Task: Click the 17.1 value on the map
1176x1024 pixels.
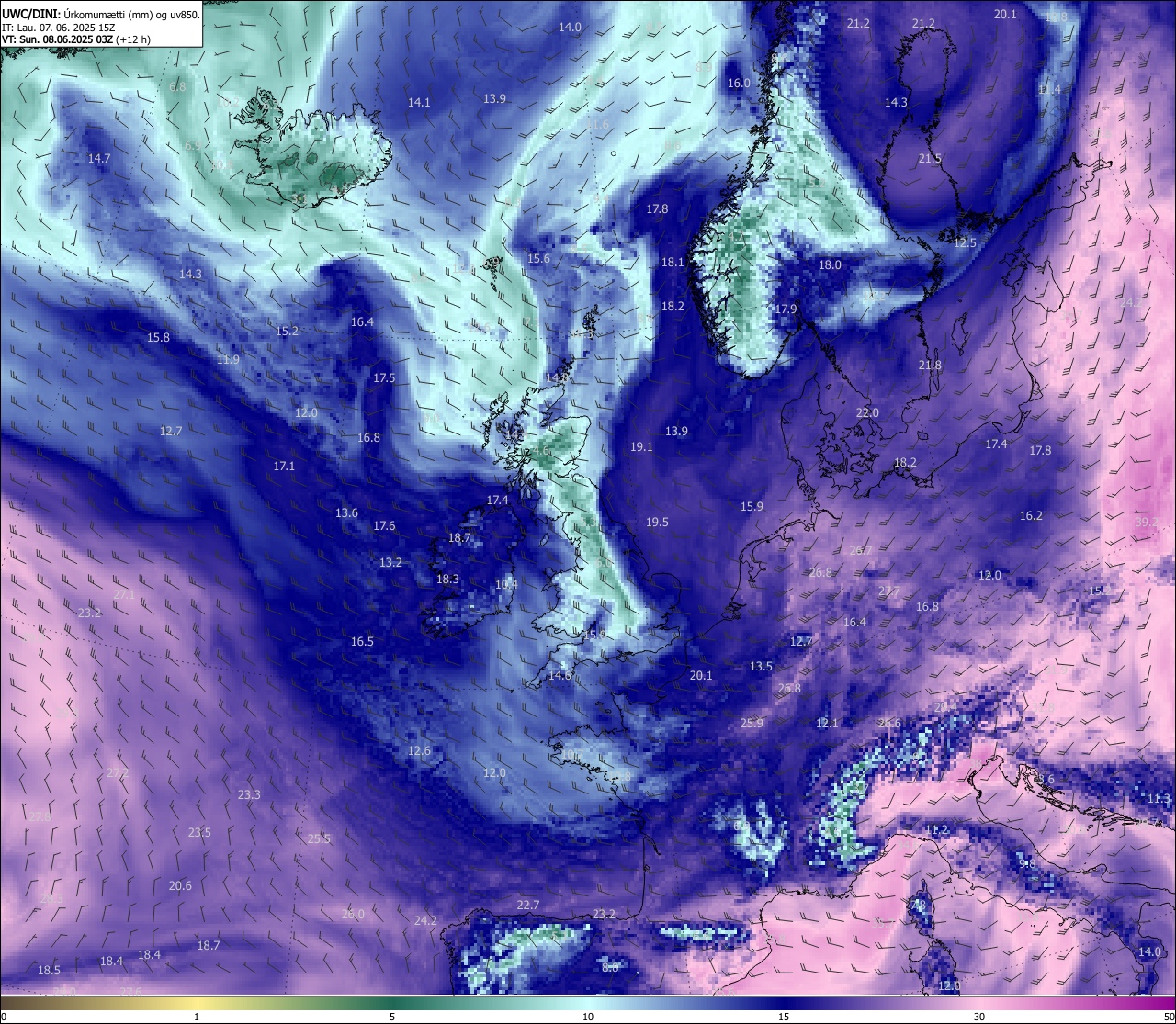Action: point(284,467)
